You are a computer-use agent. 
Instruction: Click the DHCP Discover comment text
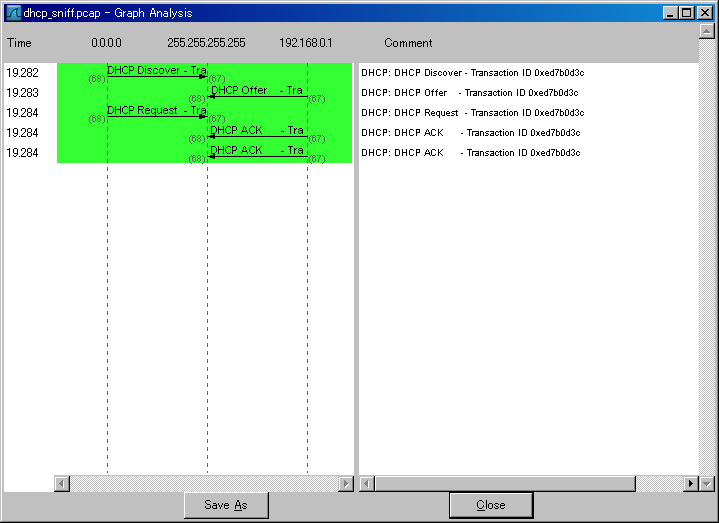[472, 73]
